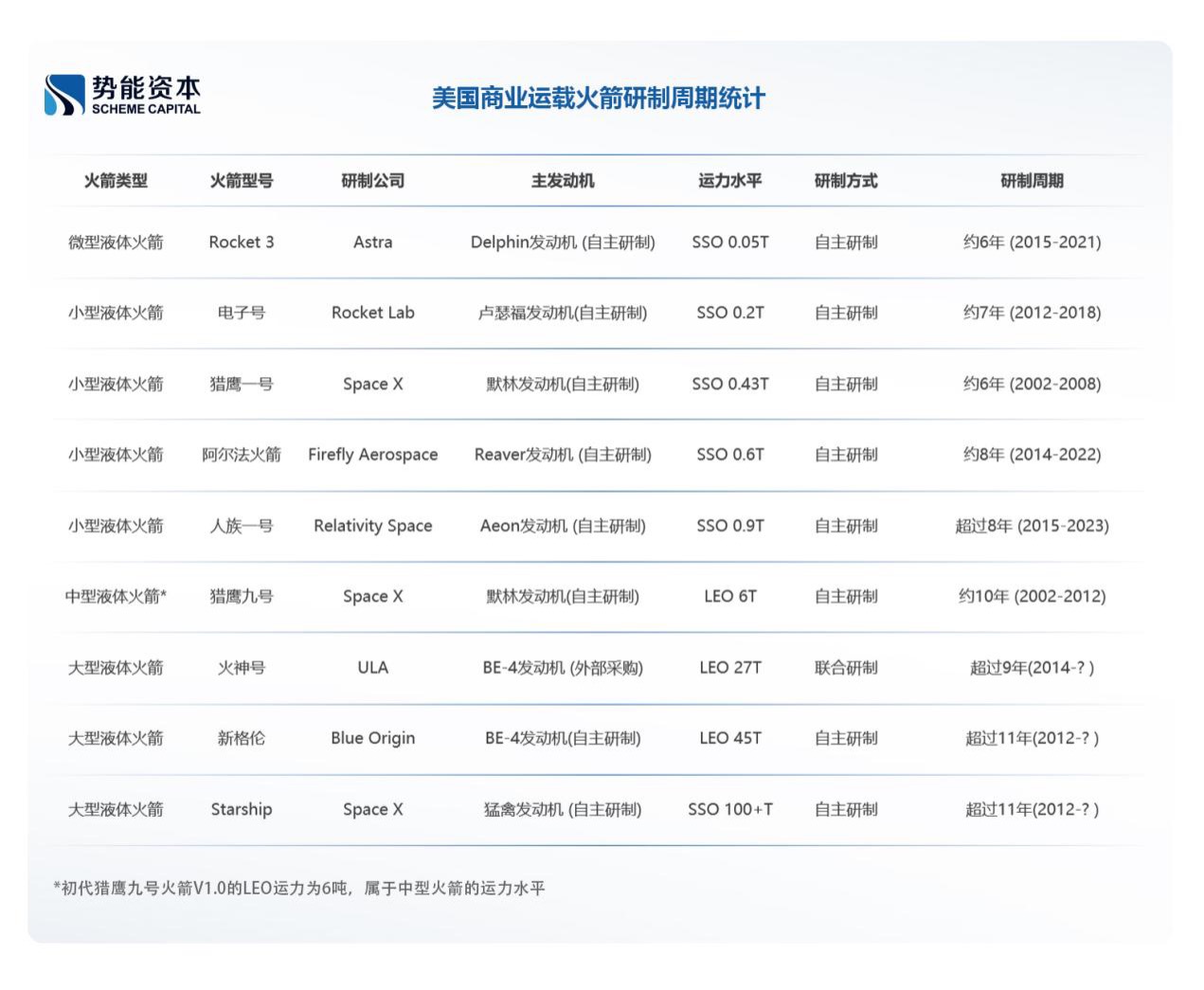The width and height of the screenshot is (1204, 990).
Task: Click 约8年 (2014-2022) cell
Action: (x=1032, y=455)
